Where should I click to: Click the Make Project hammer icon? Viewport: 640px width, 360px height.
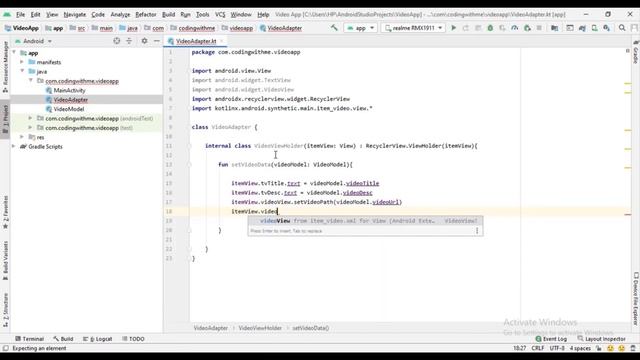[x=334, y=28]
